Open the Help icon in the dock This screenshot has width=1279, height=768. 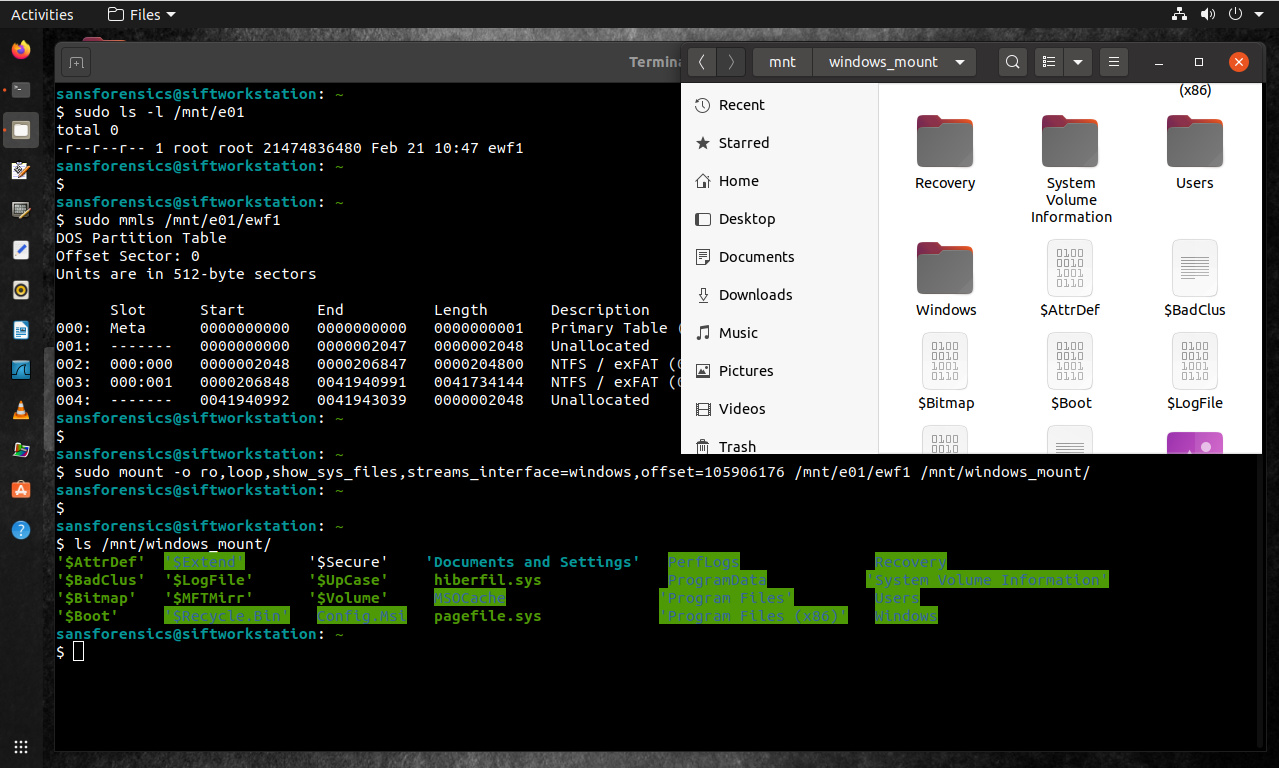[x=21, y=530]
